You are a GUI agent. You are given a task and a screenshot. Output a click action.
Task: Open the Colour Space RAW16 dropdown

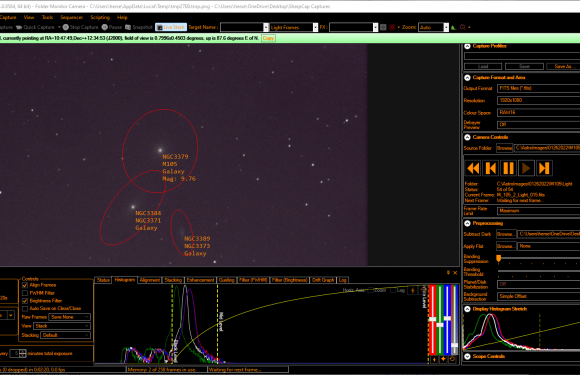pyautogui.click(x=539, y=112)
